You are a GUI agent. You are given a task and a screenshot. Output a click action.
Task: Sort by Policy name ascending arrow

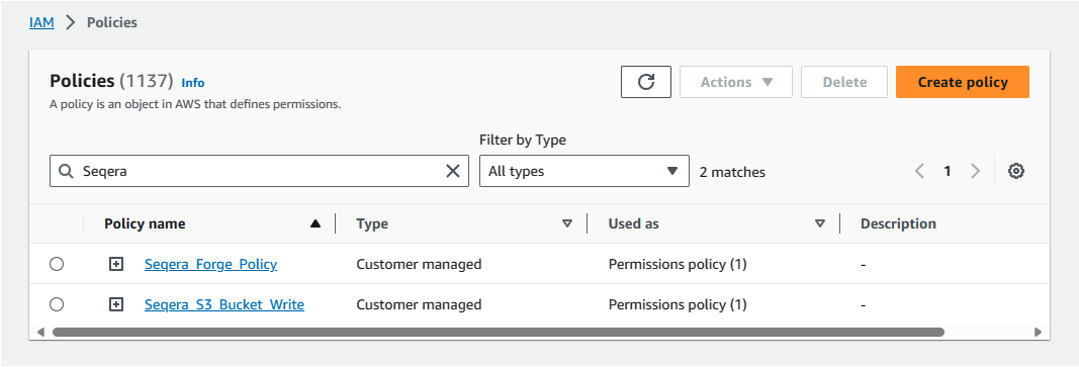click(x=315, y=224)
